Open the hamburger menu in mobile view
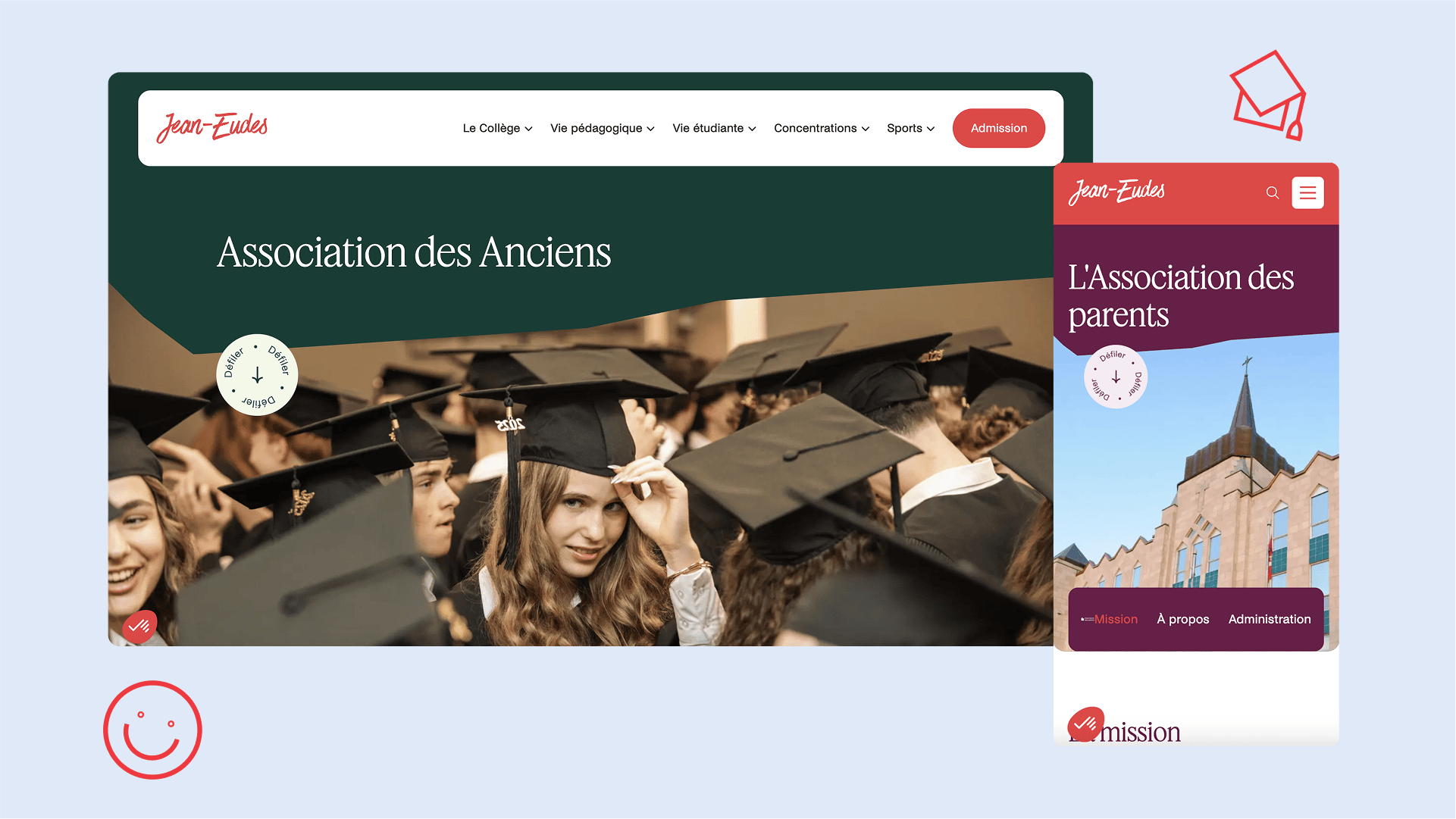Image resolution: width=1456 pixels, height=819 pixels. [1307, 193]
